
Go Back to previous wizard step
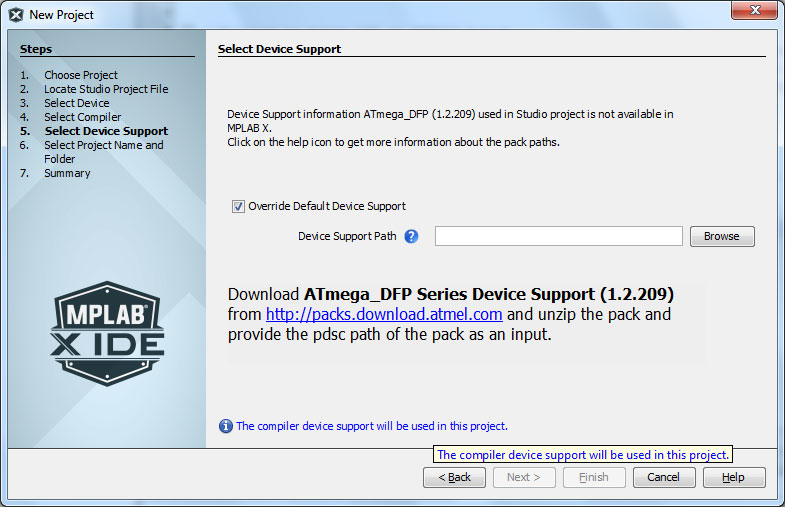click(454, 477)
